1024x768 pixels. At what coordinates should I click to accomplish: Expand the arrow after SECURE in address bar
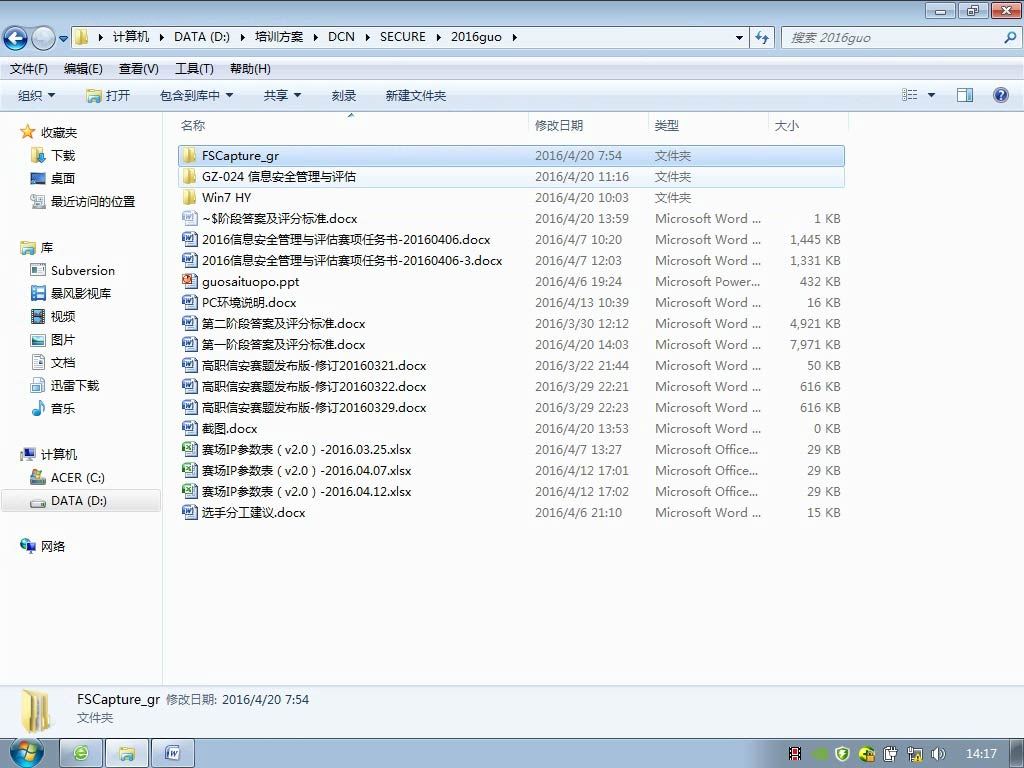pos(438,37)
